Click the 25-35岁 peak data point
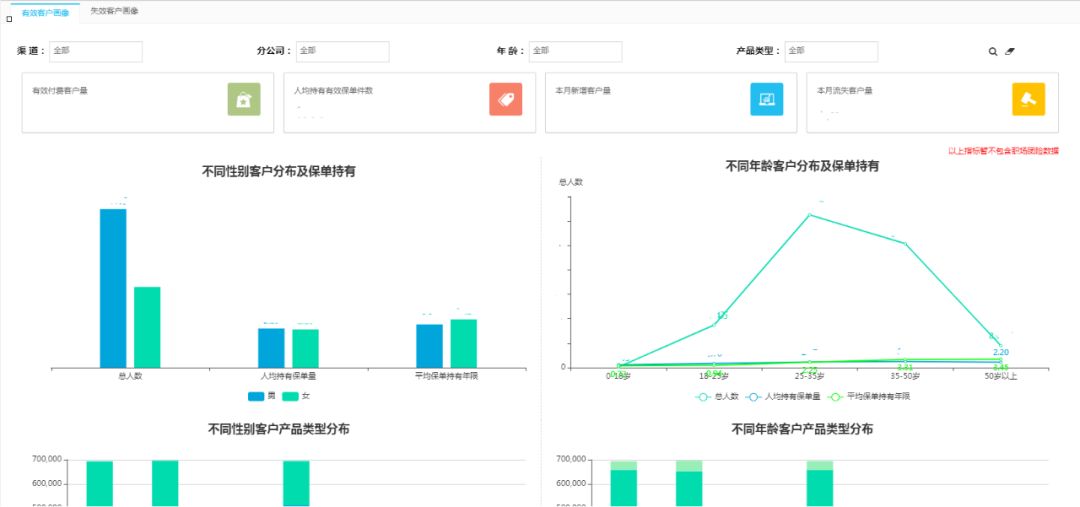Image resolution: width=1080 pixels, height=507 pixels. pos(809,214)
